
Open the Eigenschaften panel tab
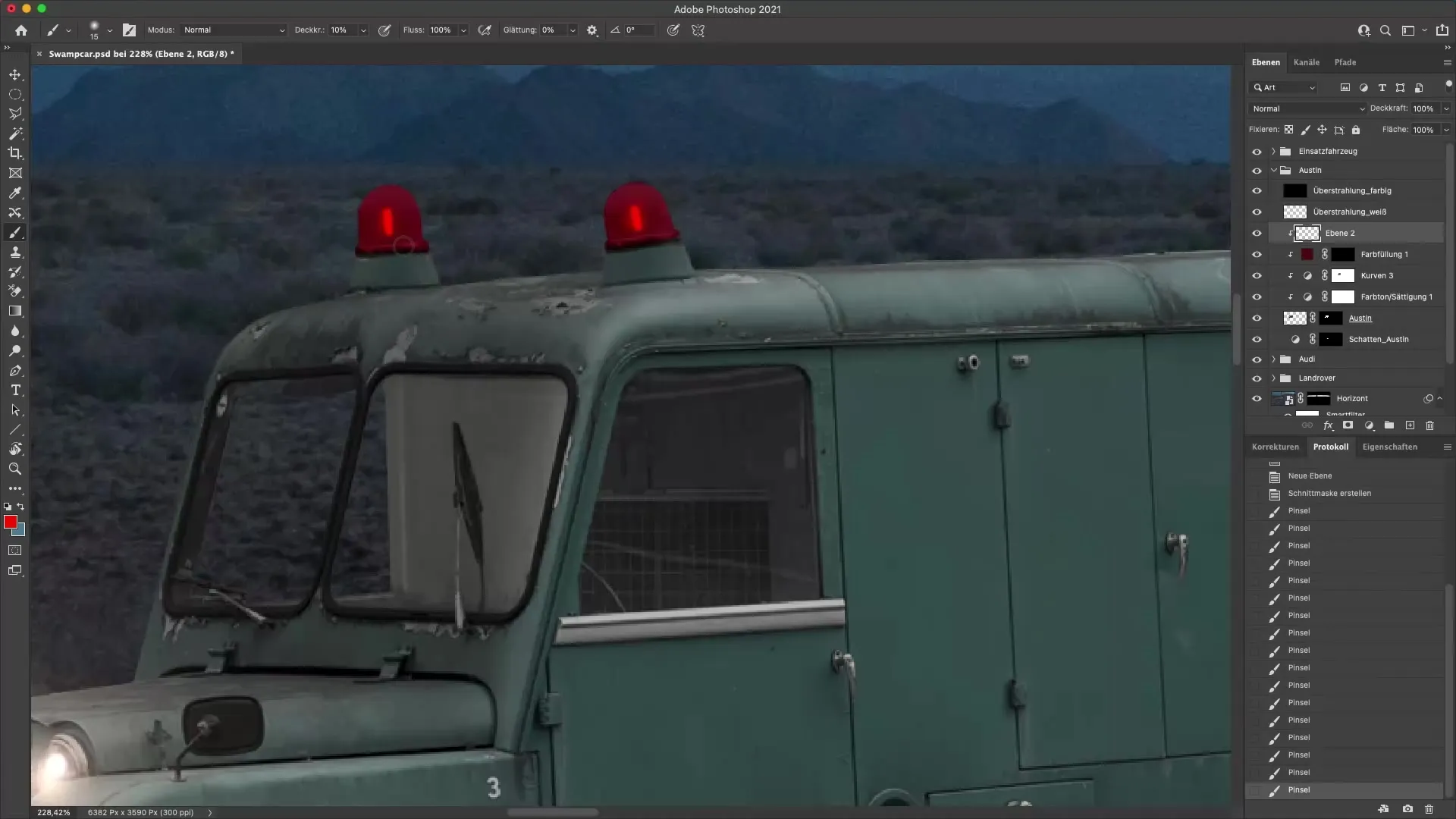(1389, 447)
